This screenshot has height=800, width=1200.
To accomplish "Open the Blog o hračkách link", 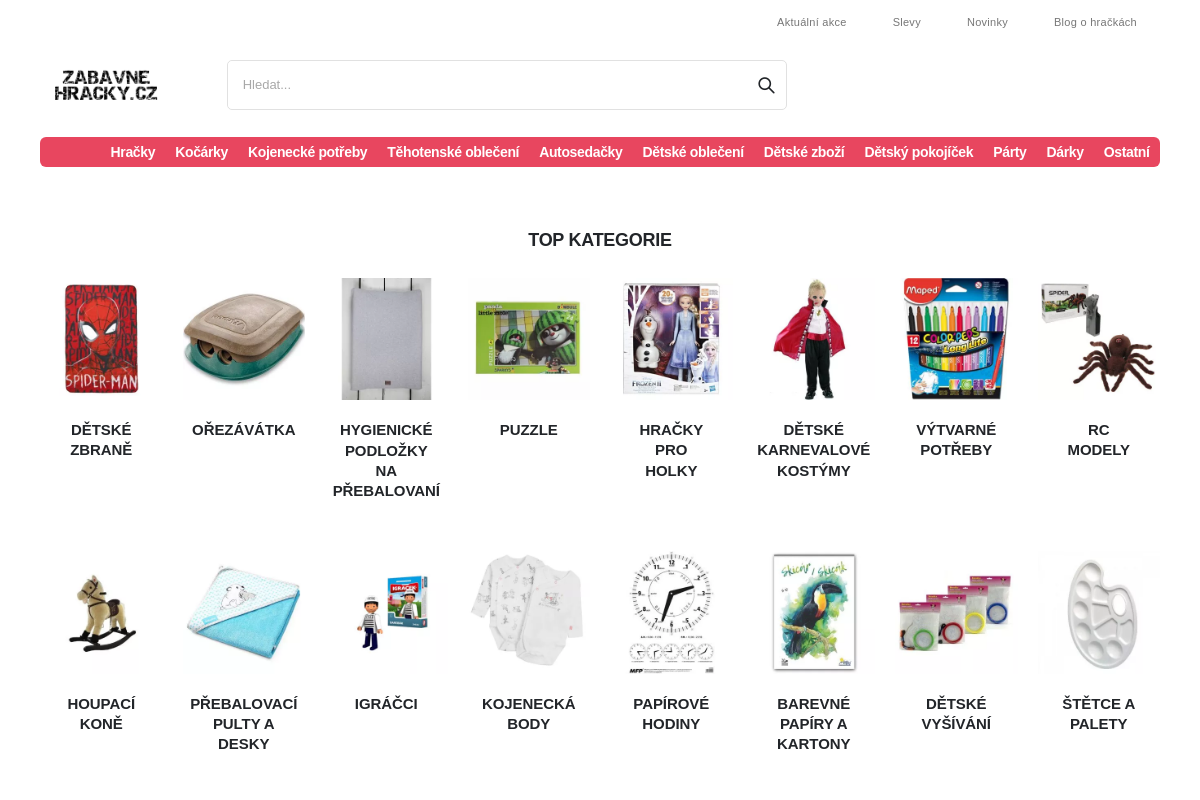I will click(1095, 22).
